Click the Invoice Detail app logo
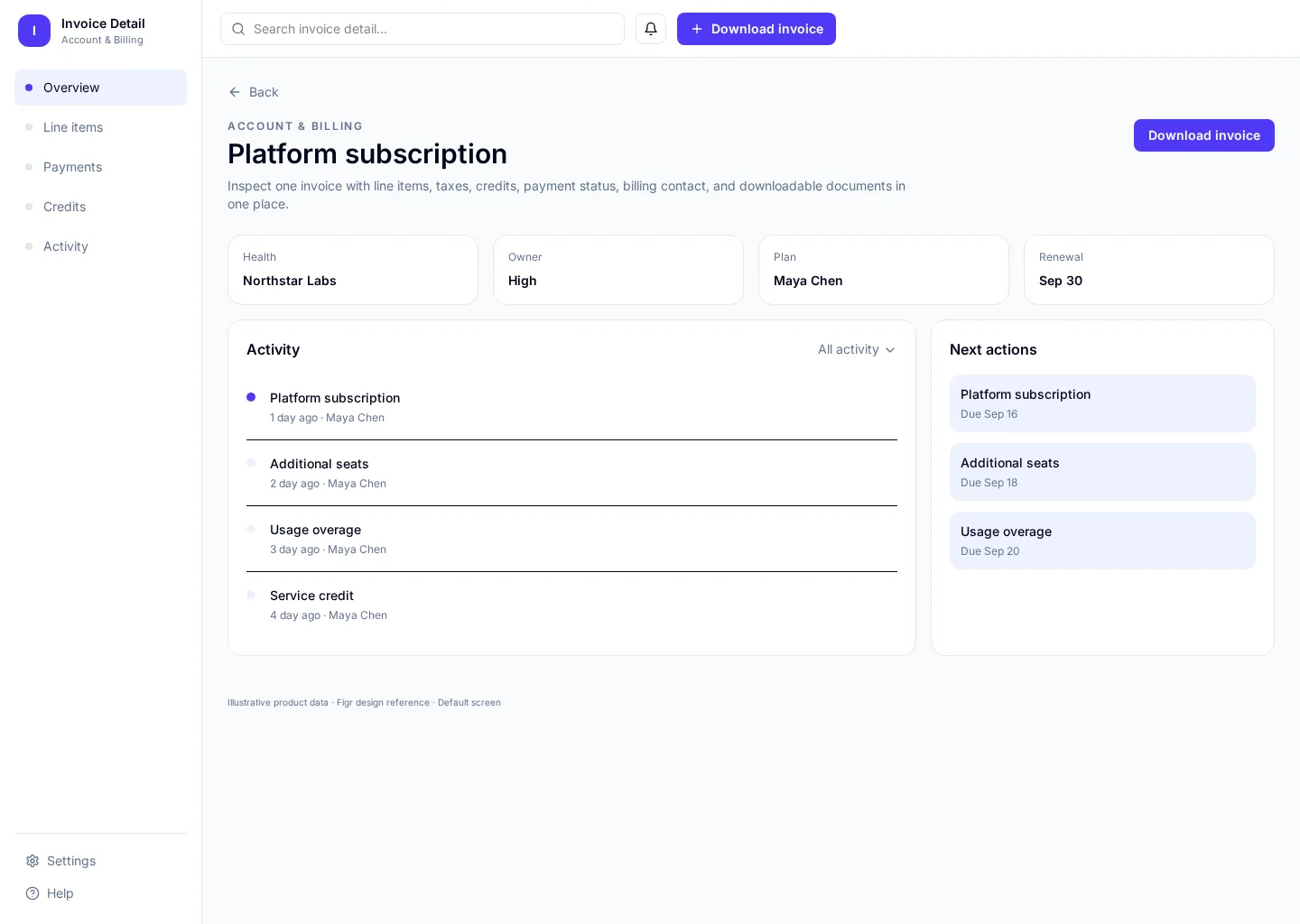Screen dimensions: 1300x924 click(34, 31)
